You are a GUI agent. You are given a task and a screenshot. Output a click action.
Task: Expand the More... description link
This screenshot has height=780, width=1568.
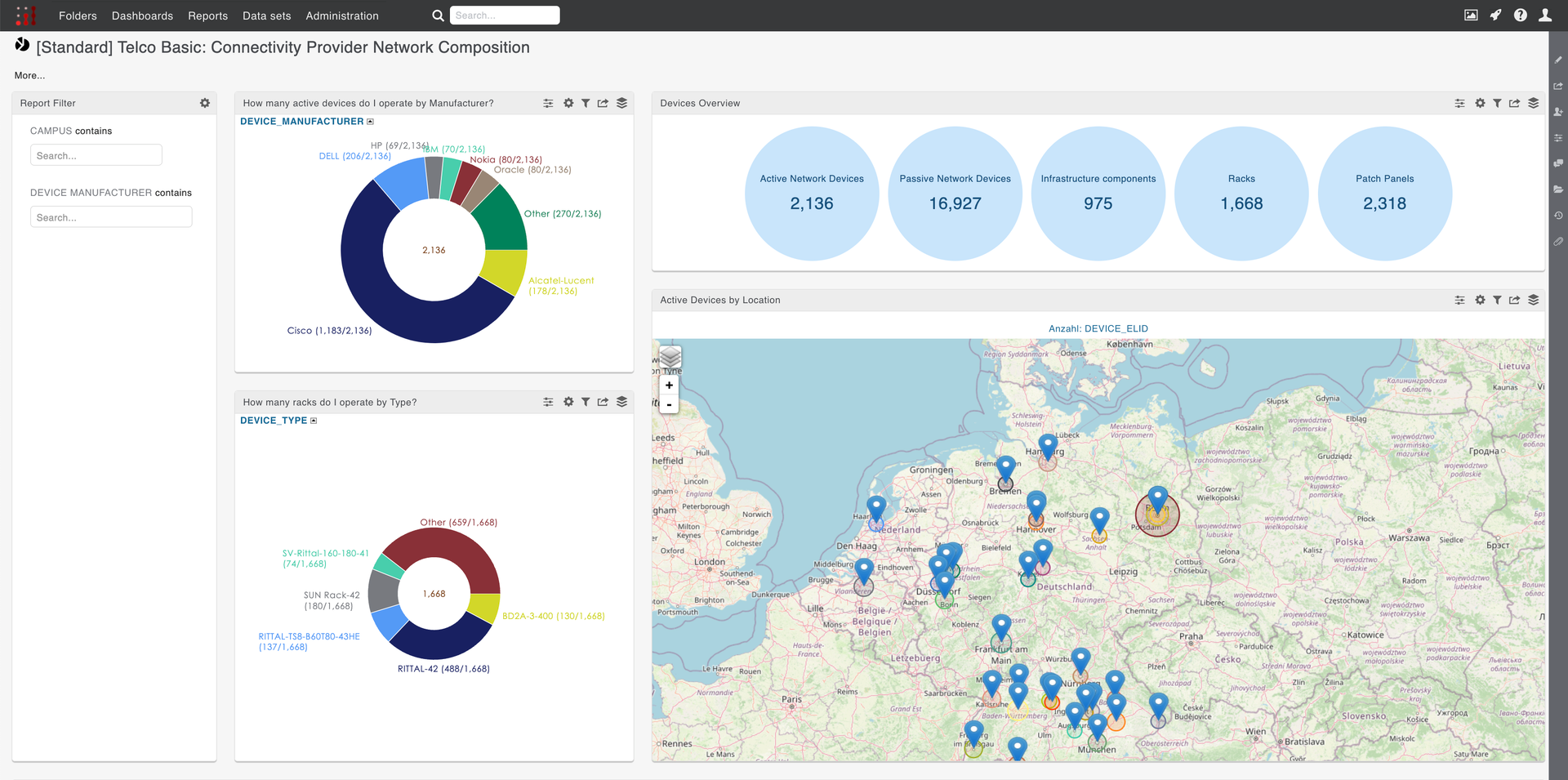[x=29, y=75]
